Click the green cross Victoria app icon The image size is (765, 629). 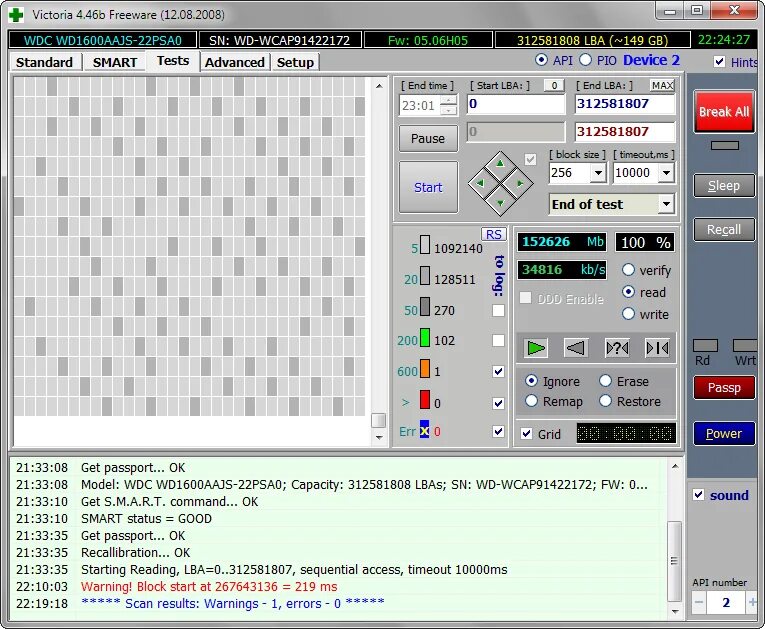(16, 15)
